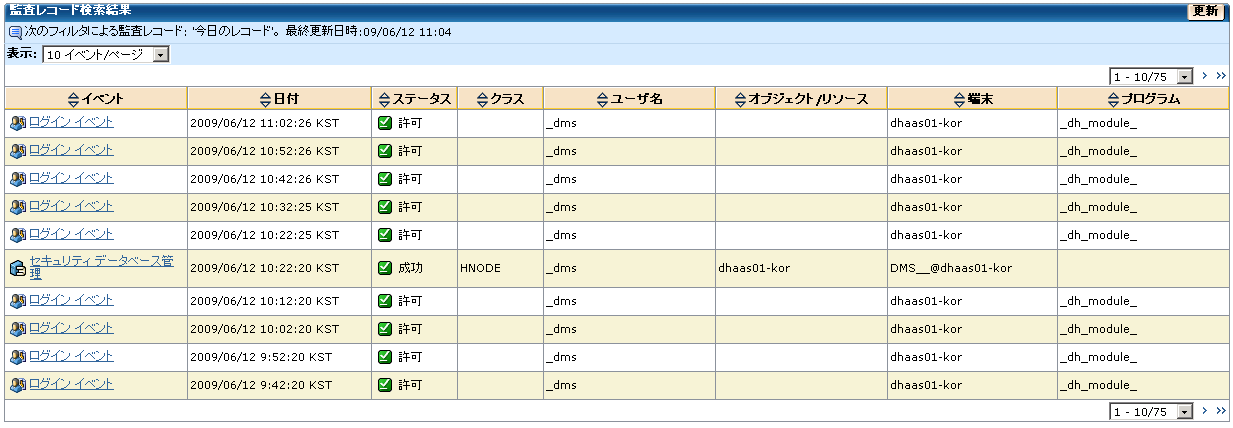Image resolution: width=1233 pixels, height=428 pixels.
Task: Click login event icon in 10:42:26 row
Action: [x=18, y=179]
